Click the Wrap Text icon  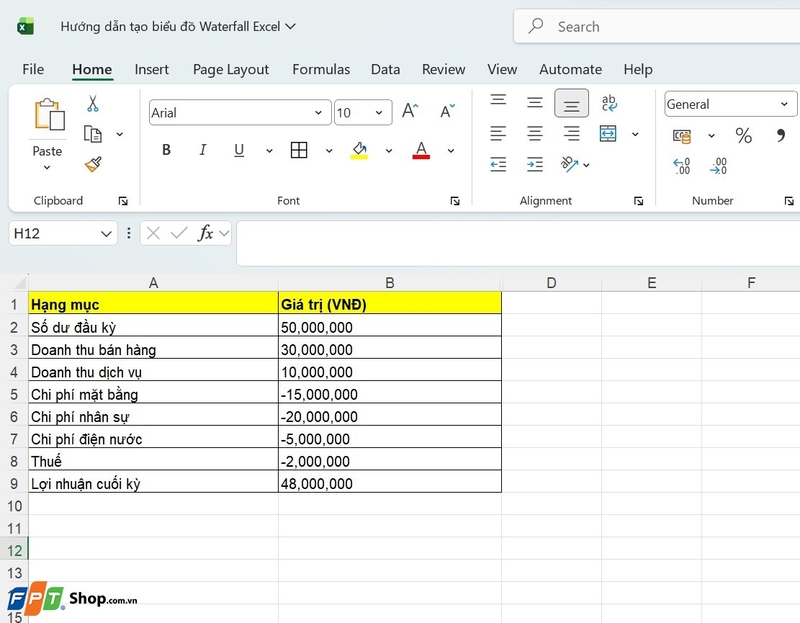(609, 103)
